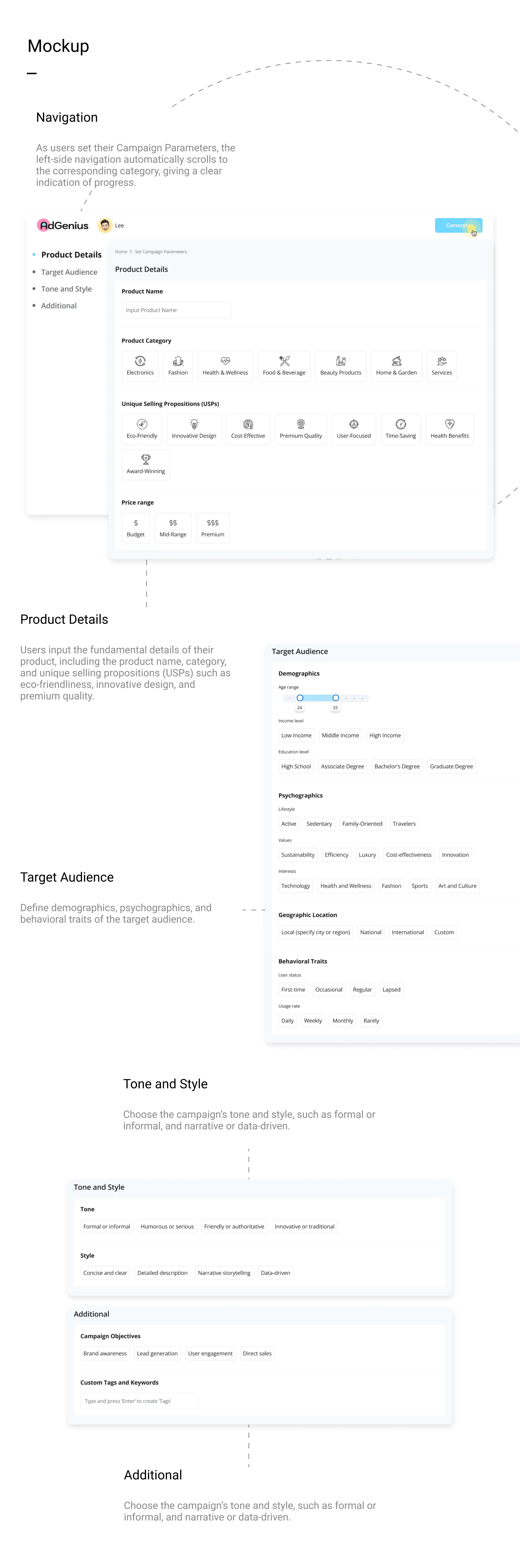This screenshot has height=1568, width=520.
Task: Select the Innovative Design lightbulb icon
Action: [x=194, y=424]
